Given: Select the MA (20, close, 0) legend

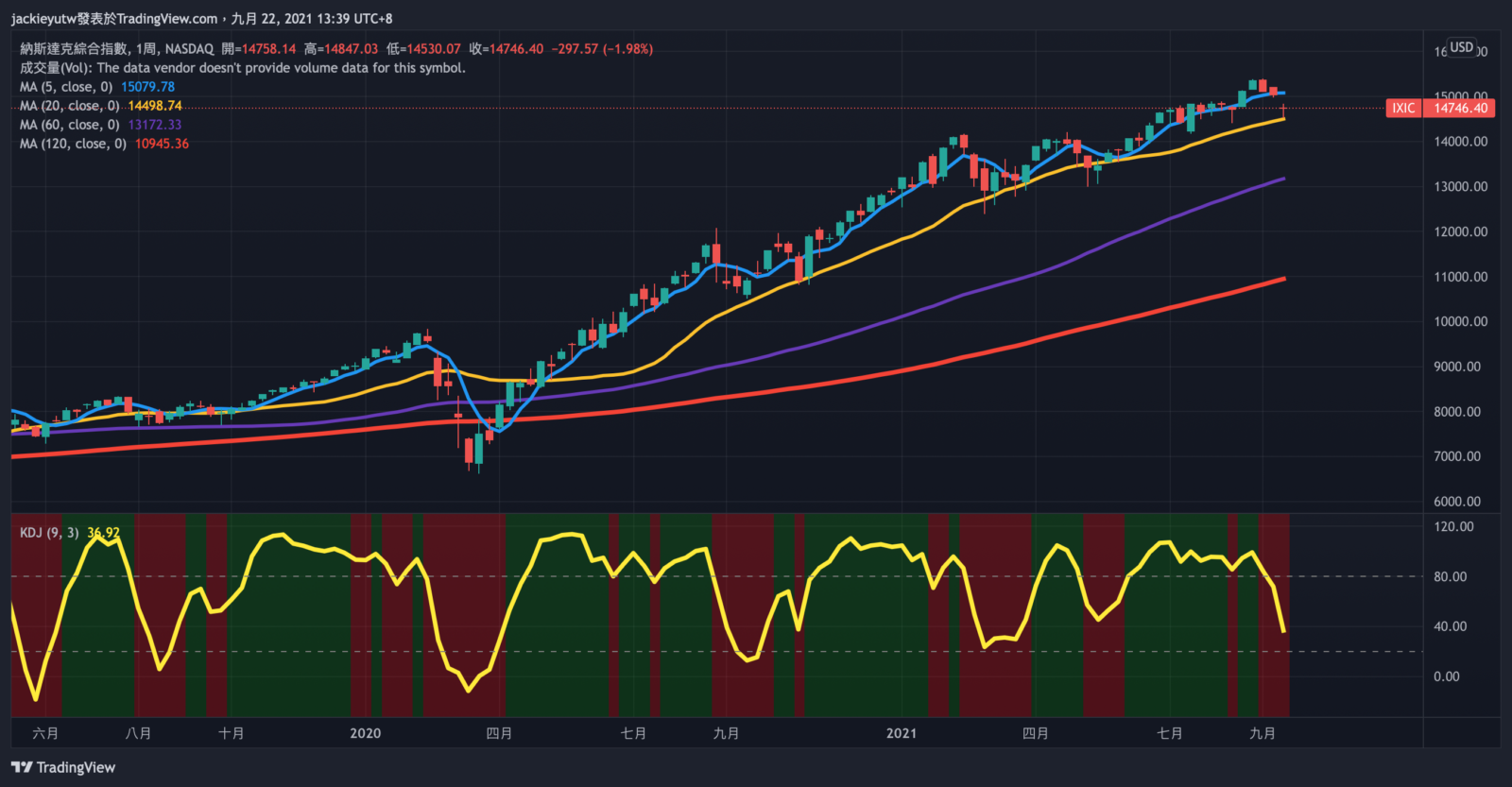Looking at the screenshot, I should point(70,106).
